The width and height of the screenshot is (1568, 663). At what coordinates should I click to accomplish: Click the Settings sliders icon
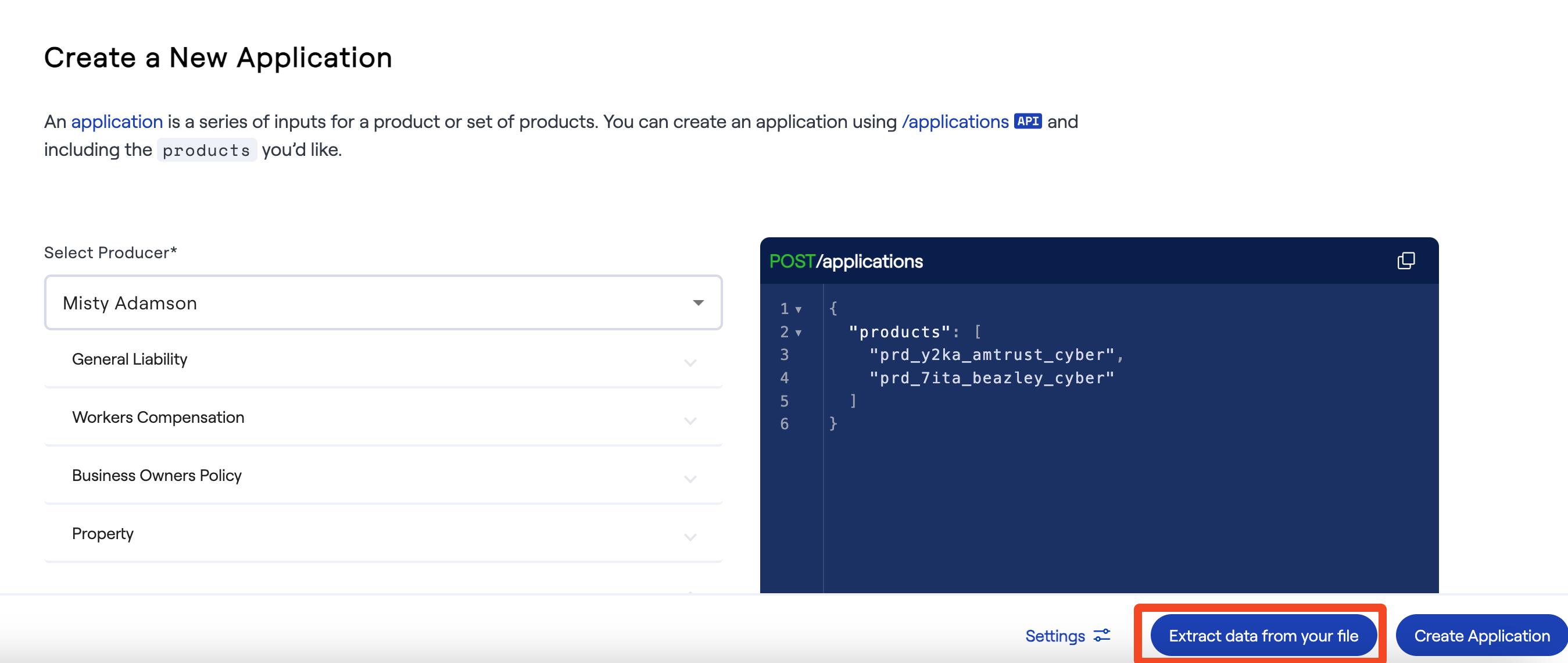coord(1102,636)
